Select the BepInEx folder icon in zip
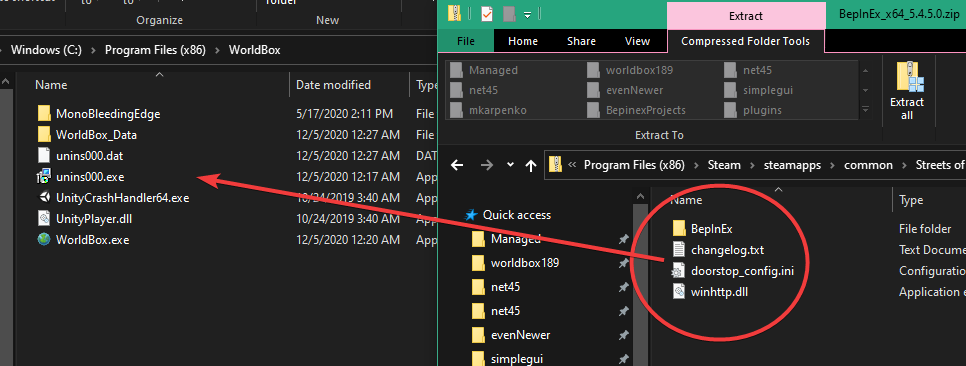 [x=679, y=229]
